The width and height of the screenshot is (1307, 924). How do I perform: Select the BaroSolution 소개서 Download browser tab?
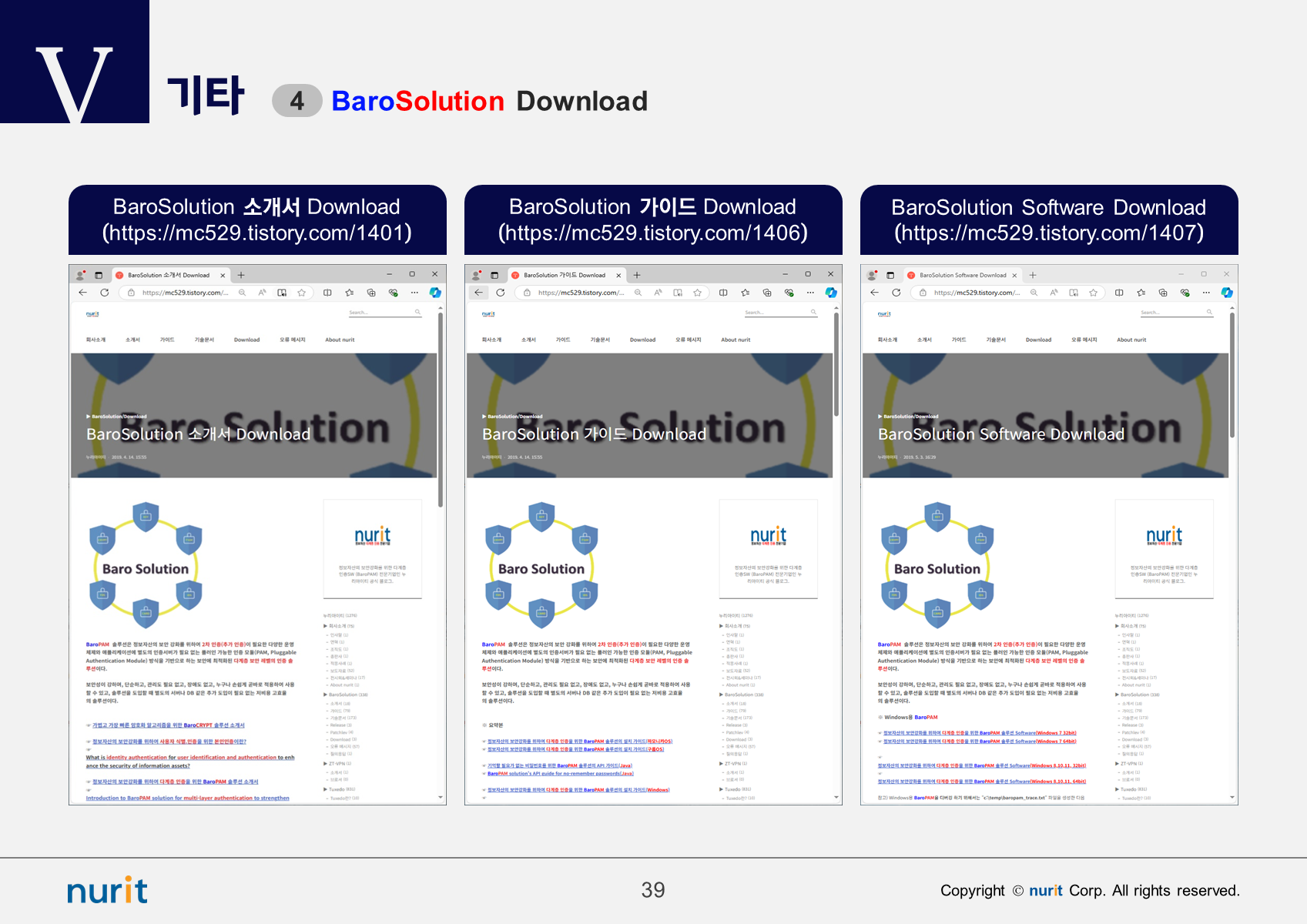point(170,275)
